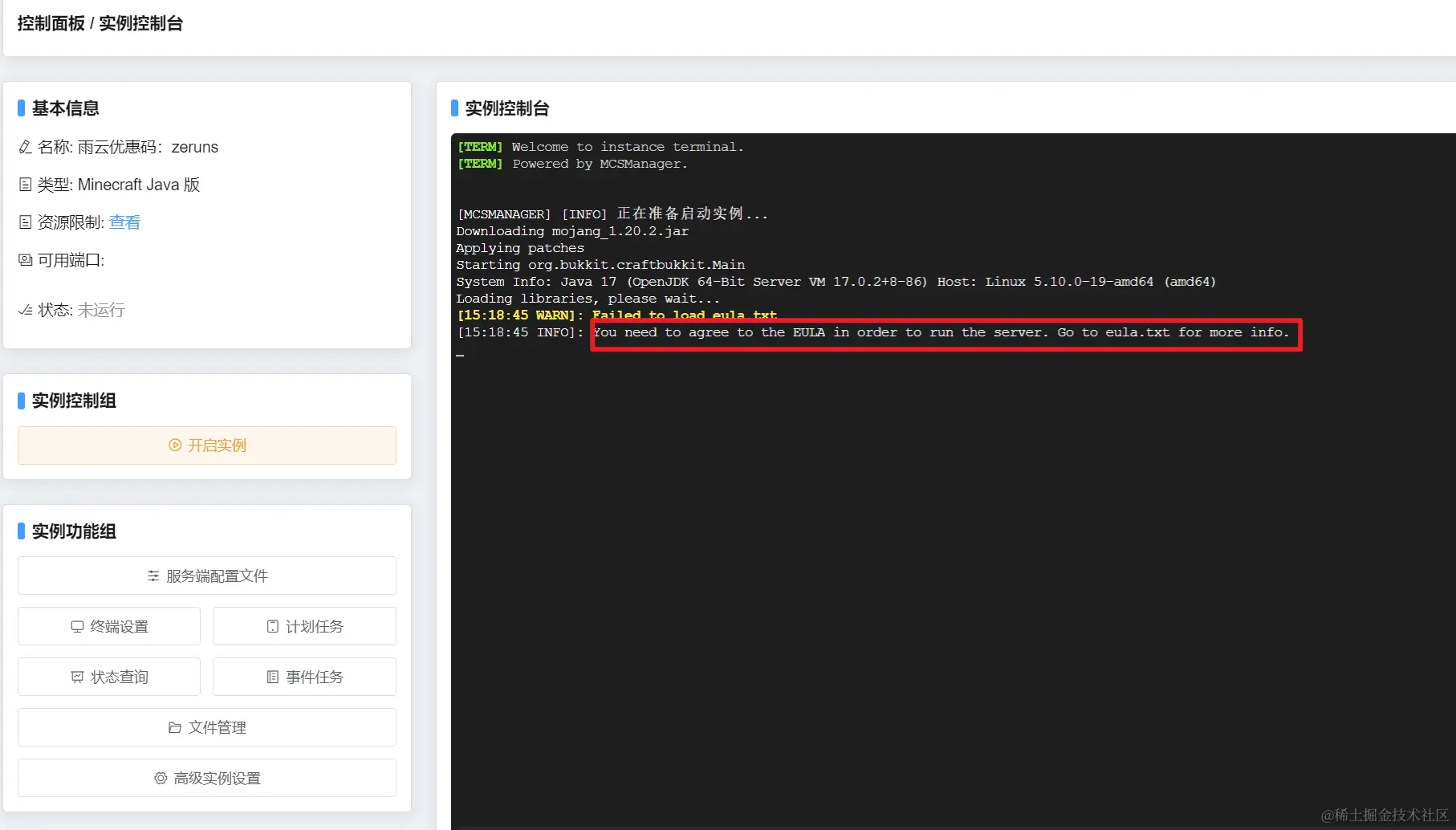Click the 开启实例 start instance button
Viewport: 1456px width, 830px height.
[207, 446]
